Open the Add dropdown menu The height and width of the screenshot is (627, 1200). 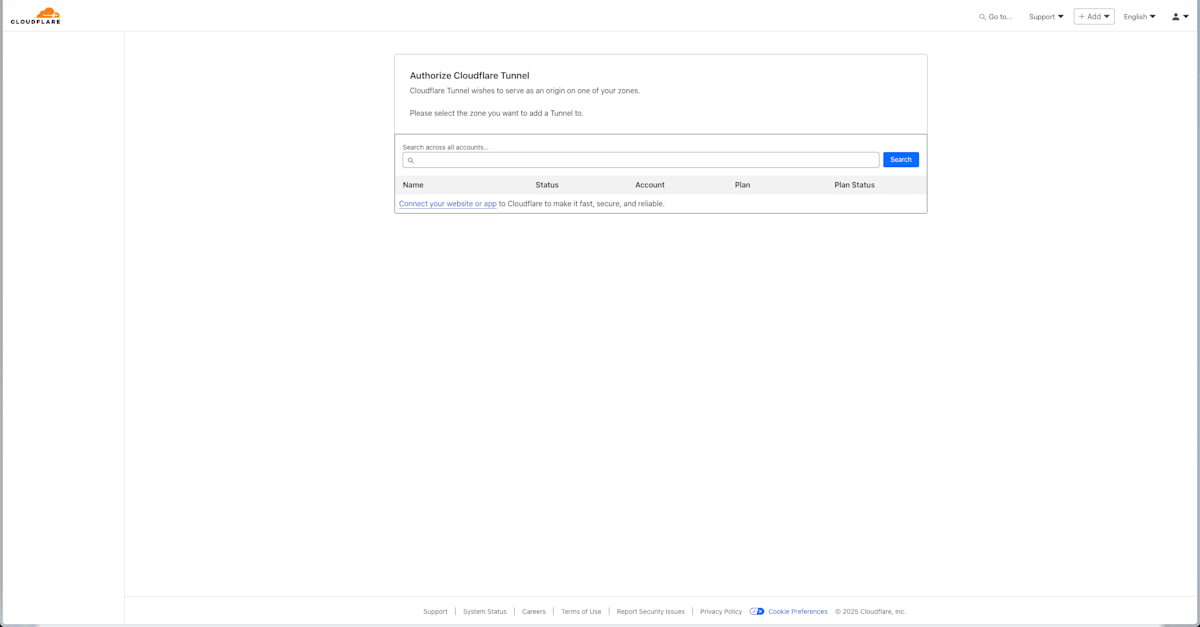(x=1094, y=17)
